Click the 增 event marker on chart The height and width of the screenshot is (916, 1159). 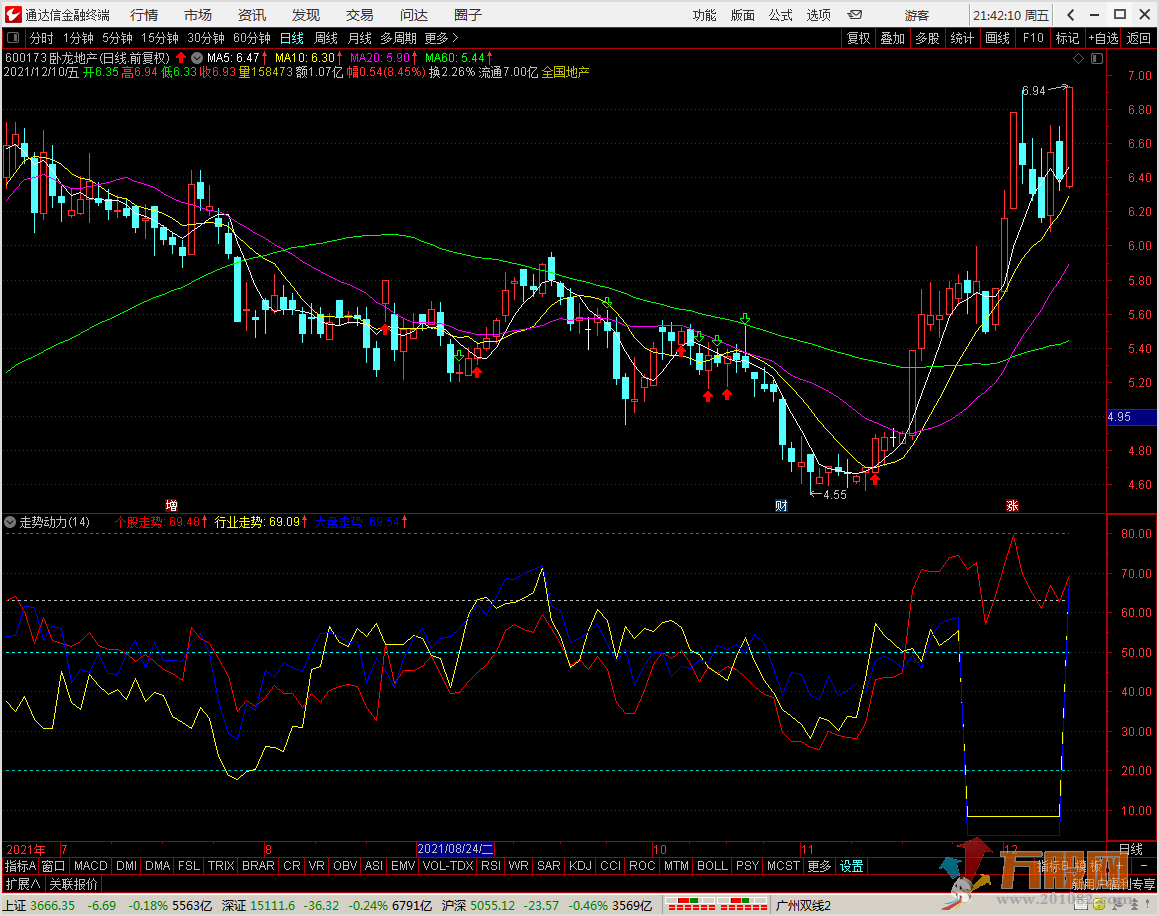click(x=171, y=505)
